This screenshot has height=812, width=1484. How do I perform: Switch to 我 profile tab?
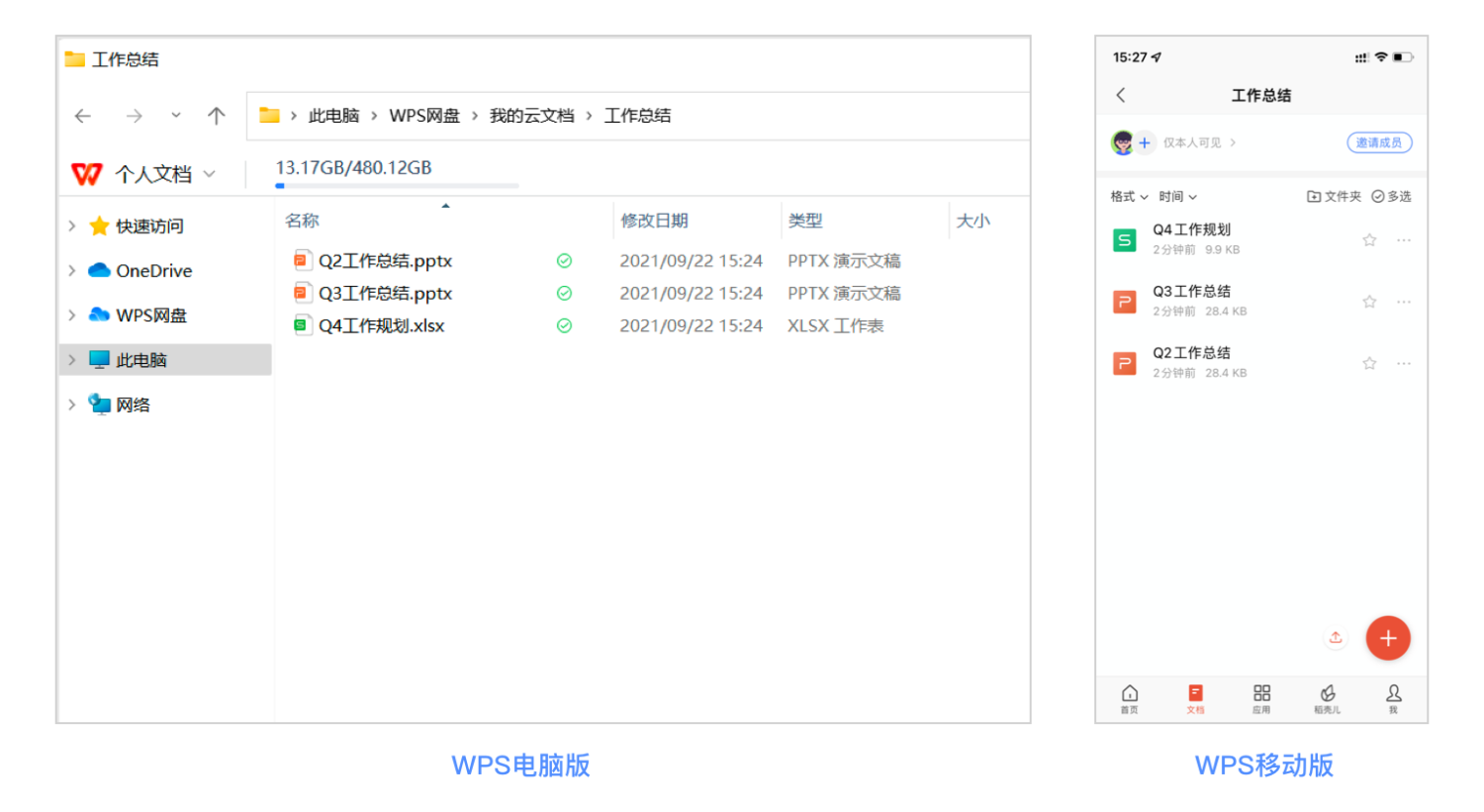[x=1393, y=698]
